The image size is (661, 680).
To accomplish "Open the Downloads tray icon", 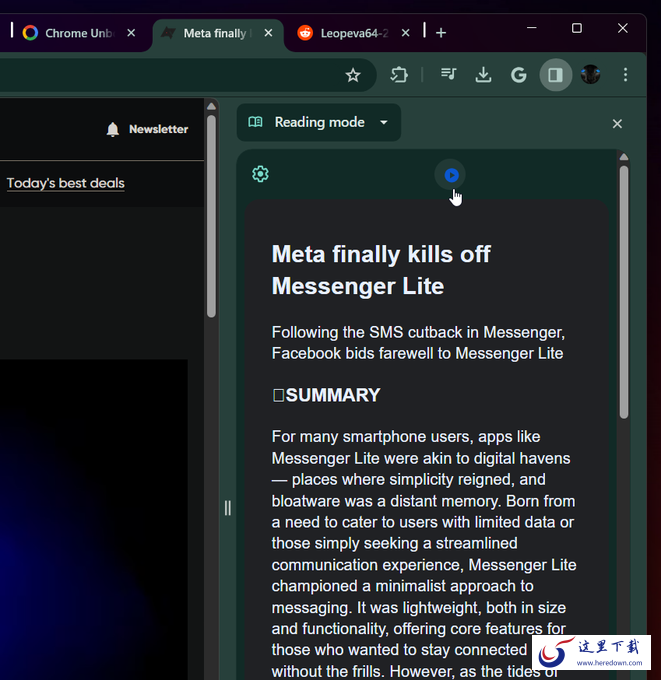I will [x=483, y=75].
